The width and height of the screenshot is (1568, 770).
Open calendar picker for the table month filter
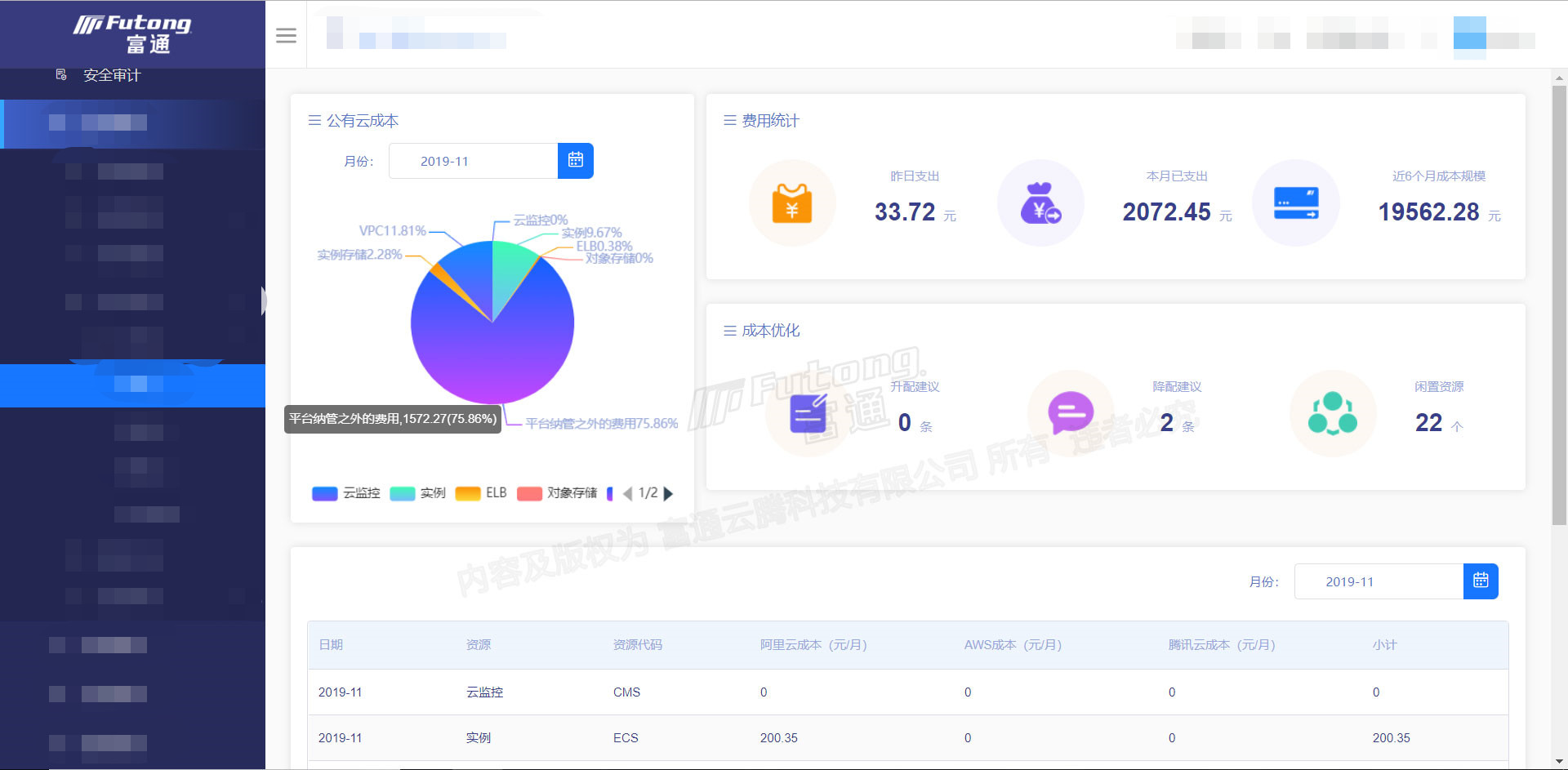click(1481, 581)
